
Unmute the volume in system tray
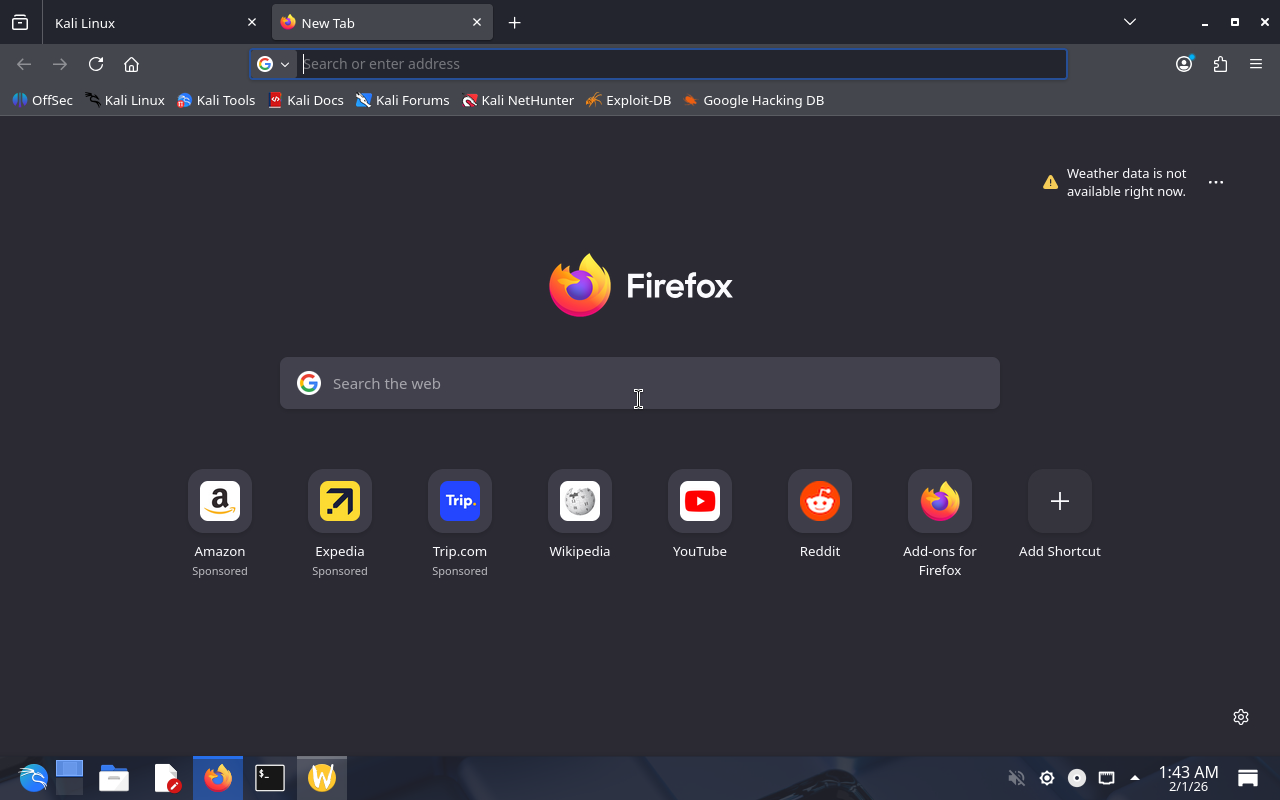[1016, 778]
